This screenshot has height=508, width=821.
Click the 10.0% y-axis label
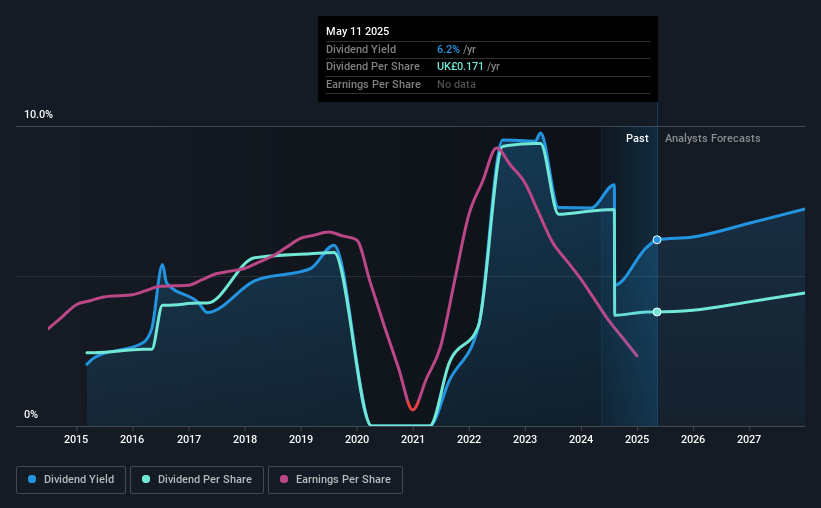pyautogui.click(x=38, y=115)
